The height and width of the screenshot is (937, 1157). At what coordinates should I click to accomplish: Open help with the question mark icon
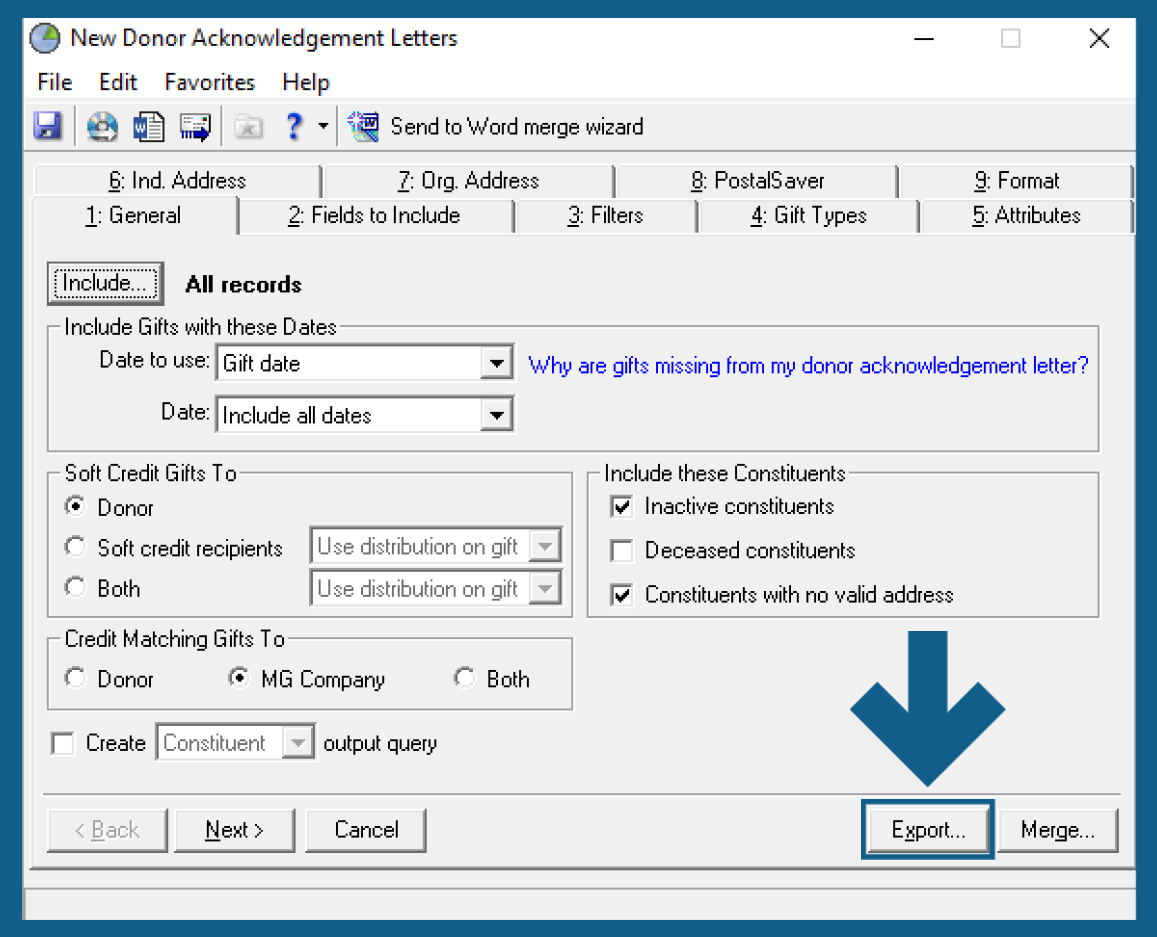click(x=294, y=127)
